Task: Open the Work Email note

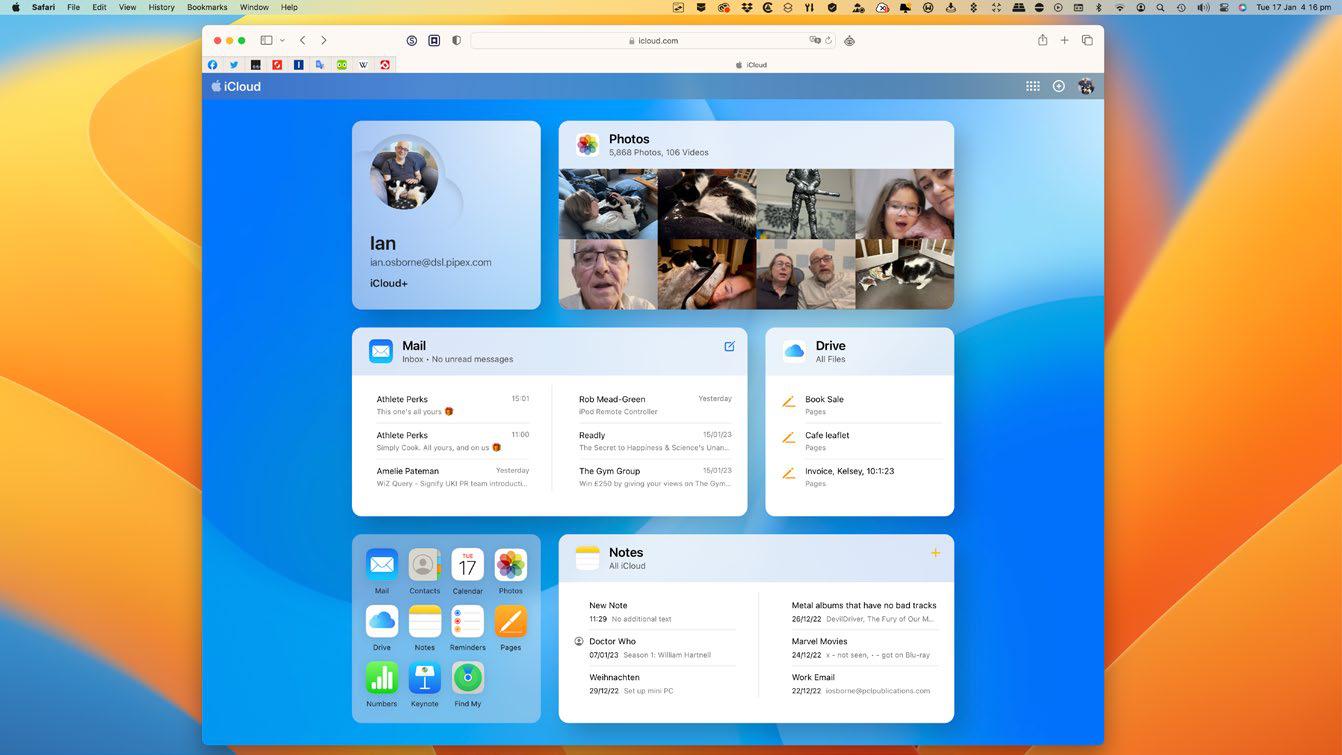Action: 865,684
